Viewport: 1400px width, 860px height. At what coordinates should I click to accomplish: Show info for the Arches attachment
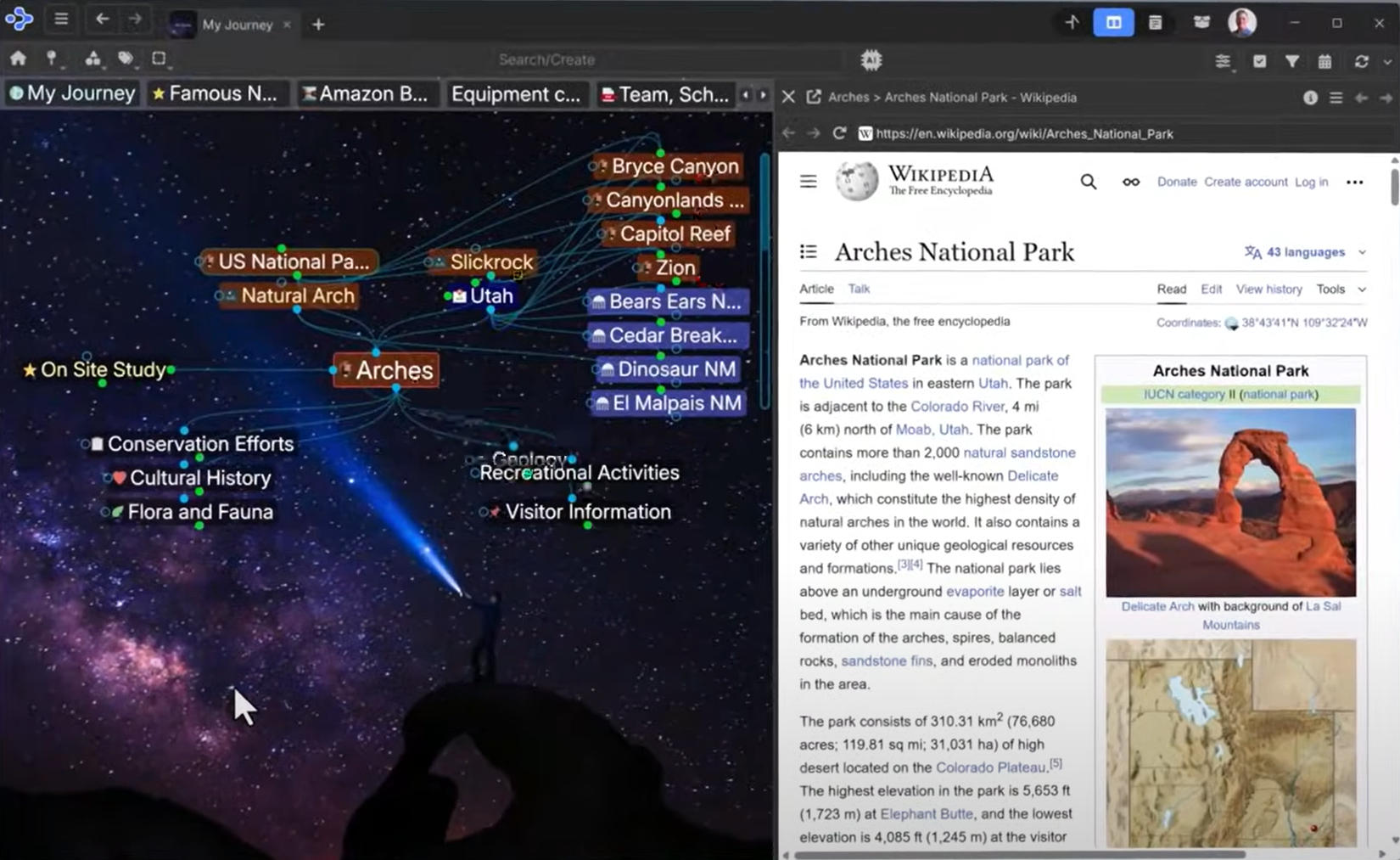(x=1310, y=98)
